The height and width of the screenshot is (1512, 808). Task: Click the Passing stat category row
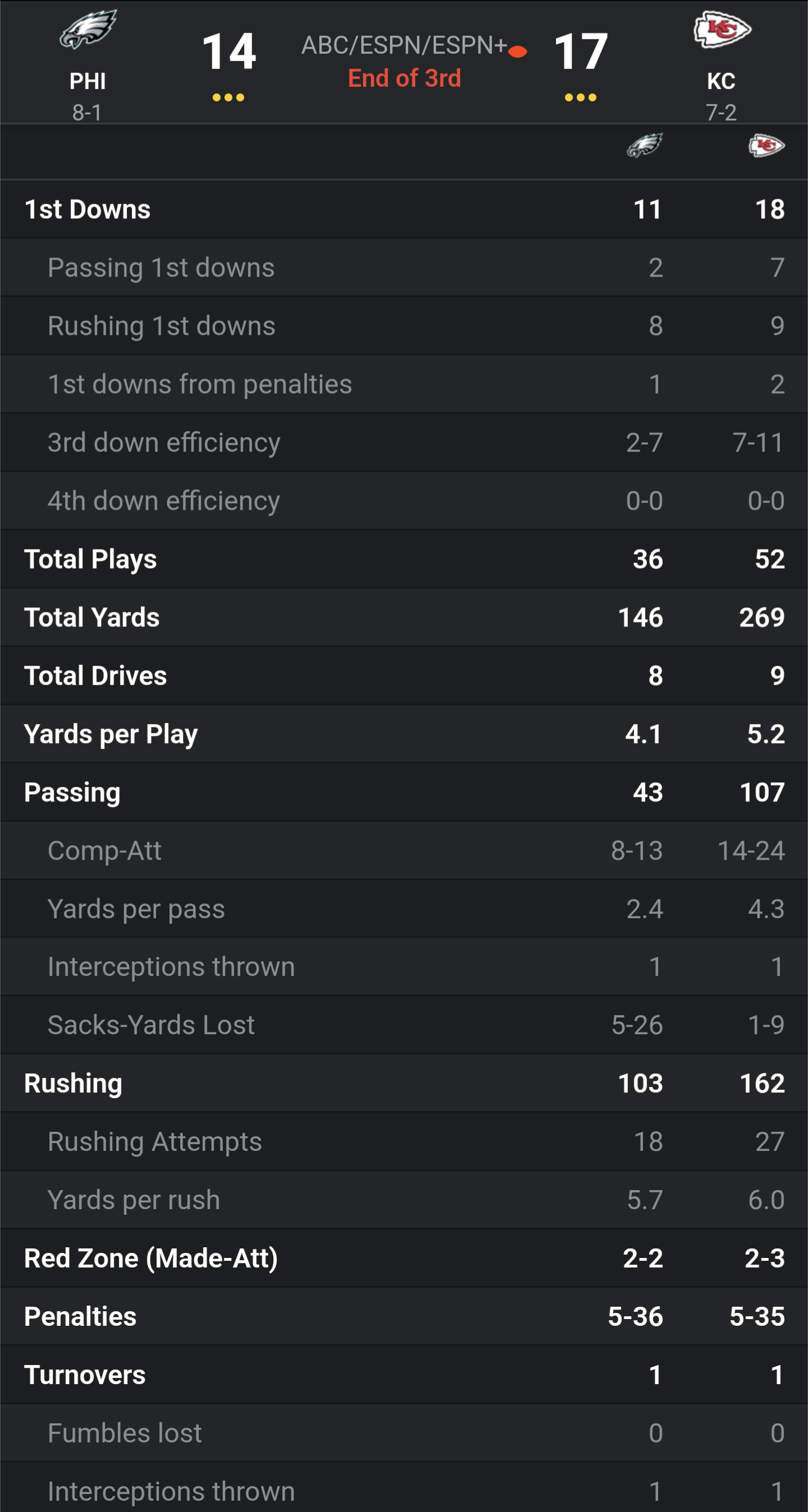tap(404, 792)
